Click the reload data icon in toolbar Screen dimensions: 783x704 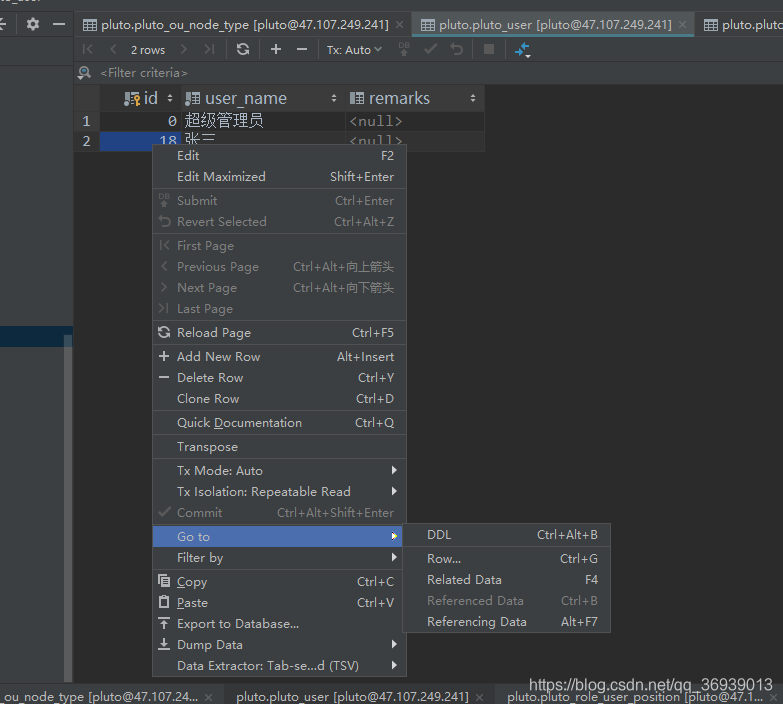tap(243, 49)
